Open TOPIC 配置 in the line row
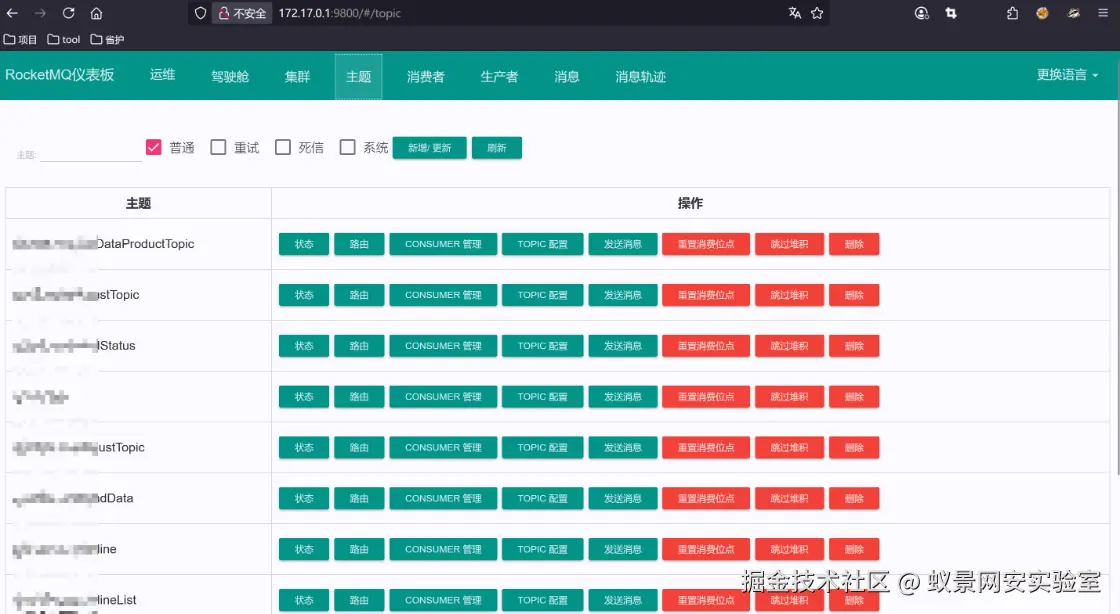Viewport: 1120px width, 614px height. [x=542, y=549]
